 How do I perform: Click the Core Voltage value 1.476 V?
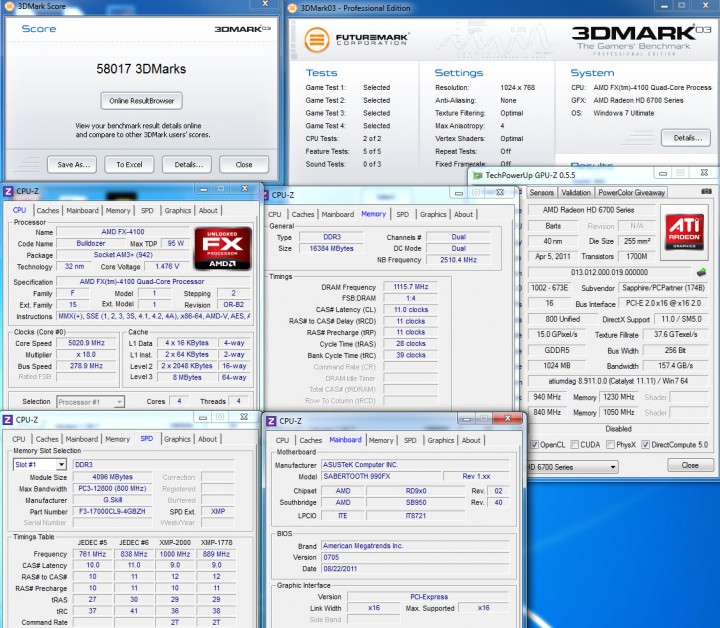click(167, 266)
